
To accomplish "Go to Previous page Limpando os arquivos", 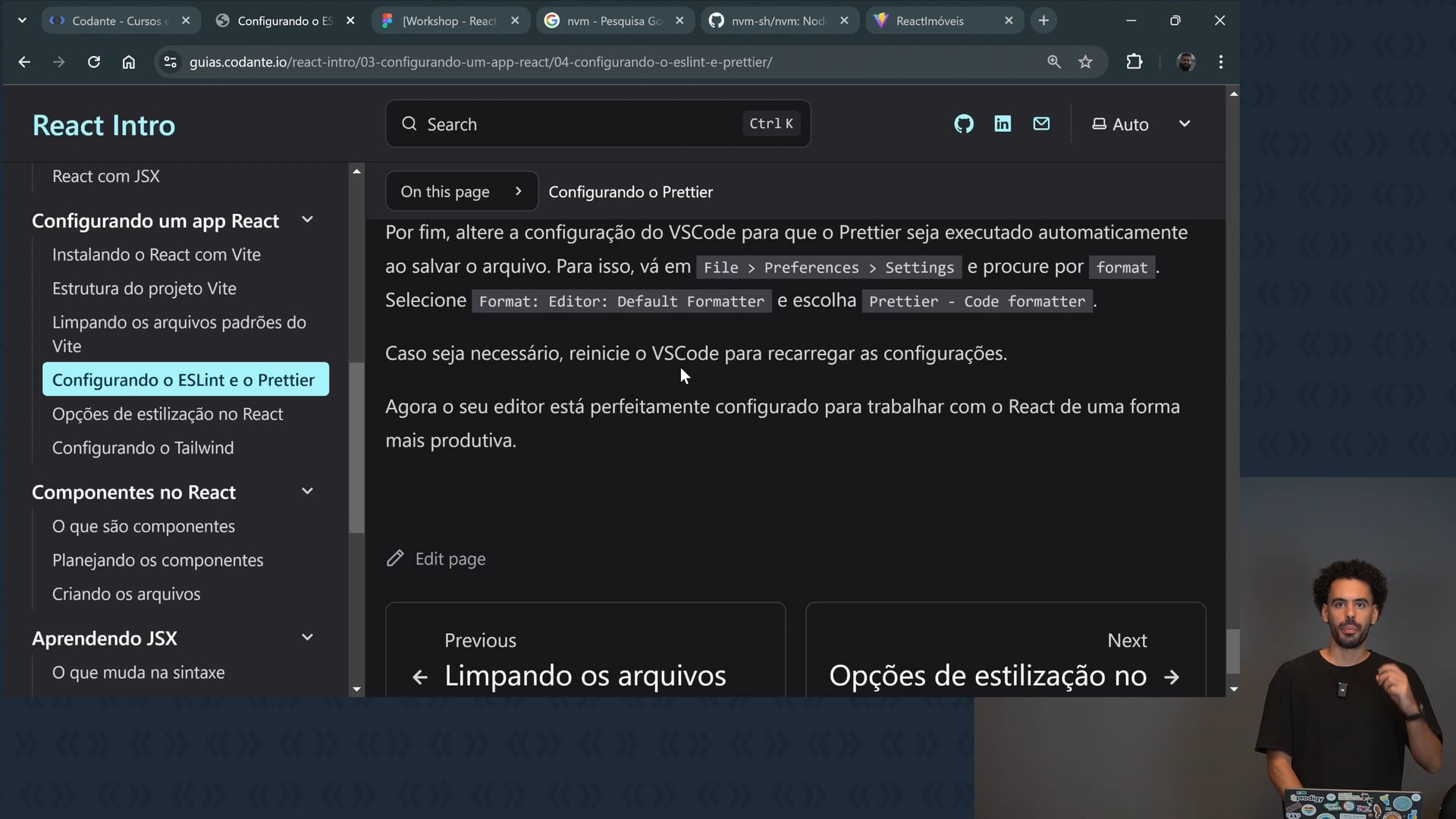I will click(585, 651).
